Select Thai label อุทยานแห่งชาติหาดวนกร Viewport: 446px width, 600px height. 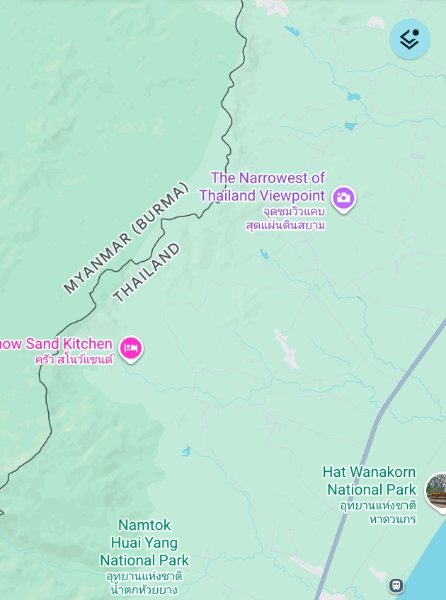pos(378,512)
